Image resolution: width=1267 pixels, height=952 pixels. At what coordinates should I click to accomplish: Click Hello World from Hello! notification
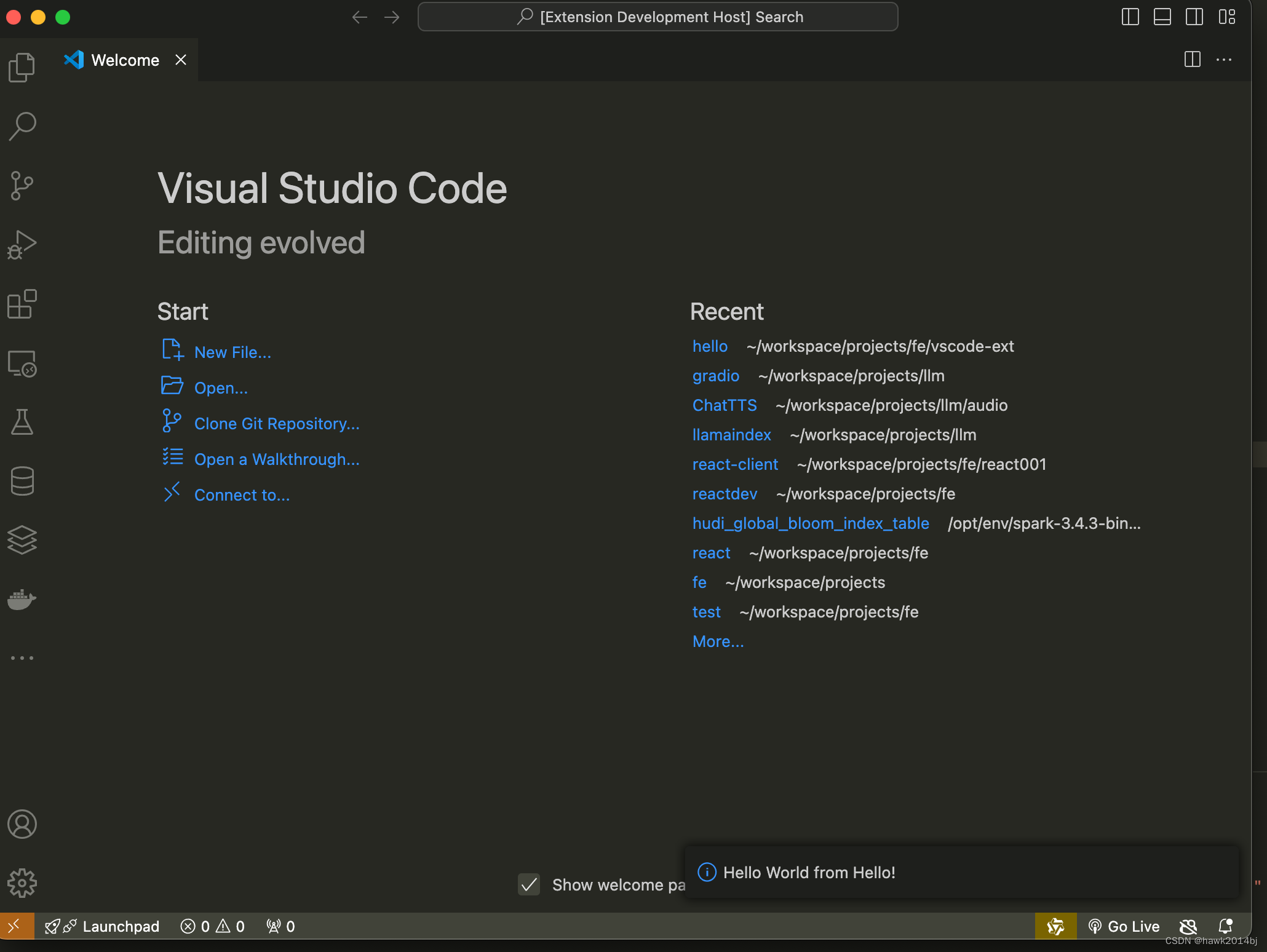(962, 872)
